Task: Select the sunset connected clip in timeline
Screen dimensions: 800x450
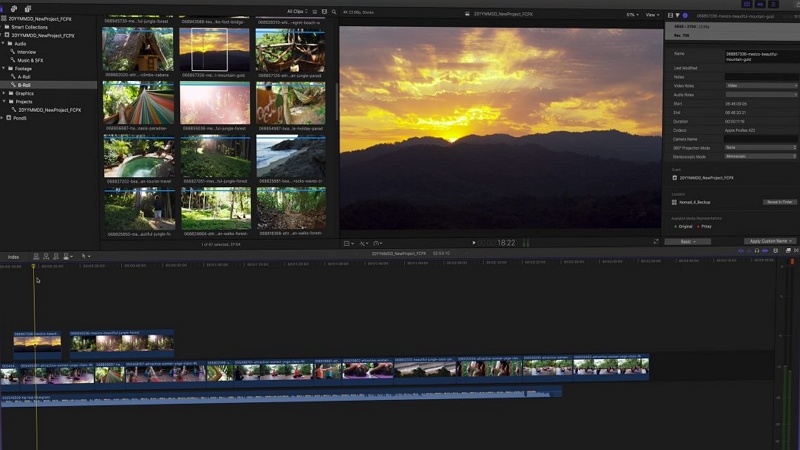Action: (x=37, y=344)
